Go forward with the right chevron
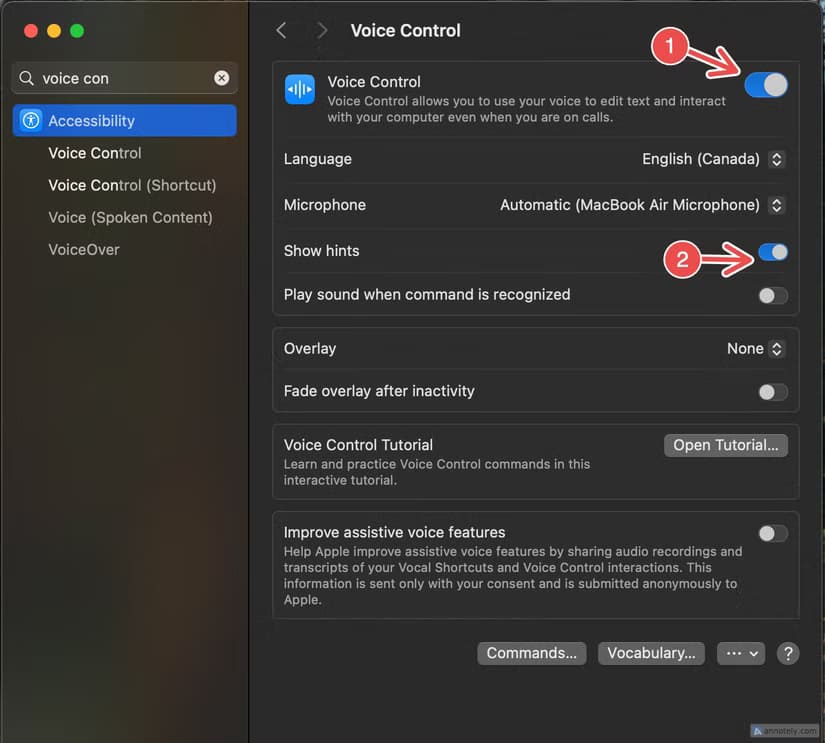Viewport: 825px width, 743px height. pyautogui.click(x=321, y=31)
